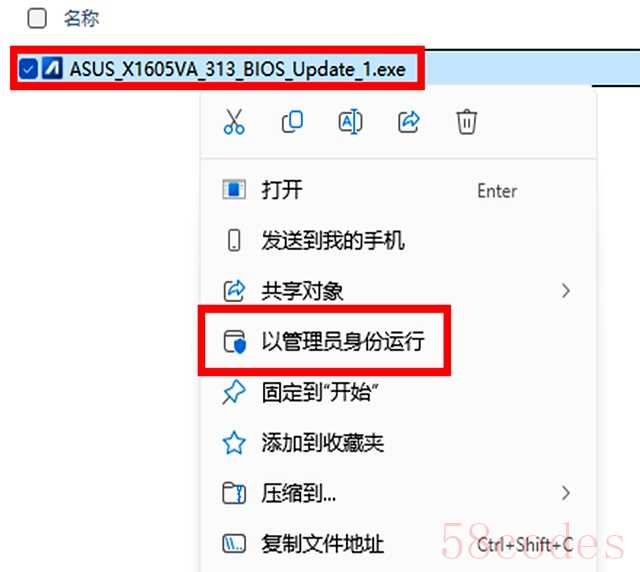The height and width of the screenshot is (572, 640).
Task: Click the phone icon for 发送到我的手机
Action: pyautogui.click(x=234, y=240)
